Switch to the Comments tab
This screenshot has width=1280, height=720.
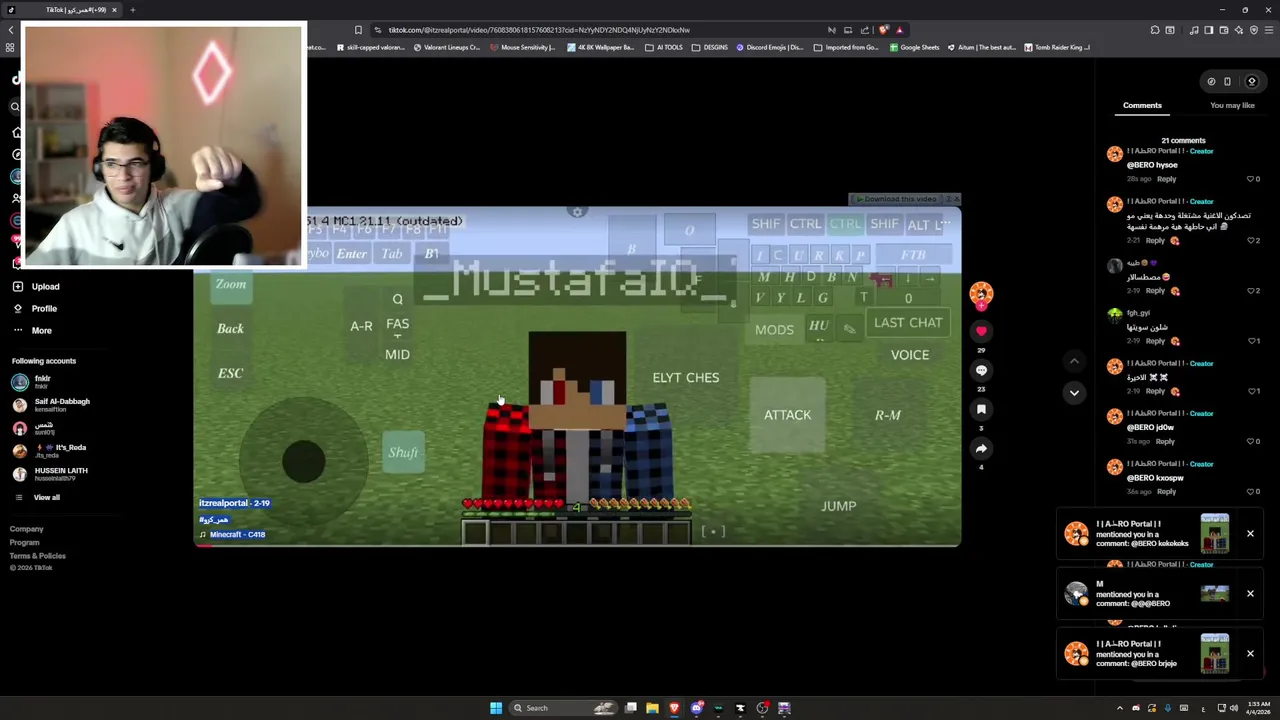pos(1142,105)
